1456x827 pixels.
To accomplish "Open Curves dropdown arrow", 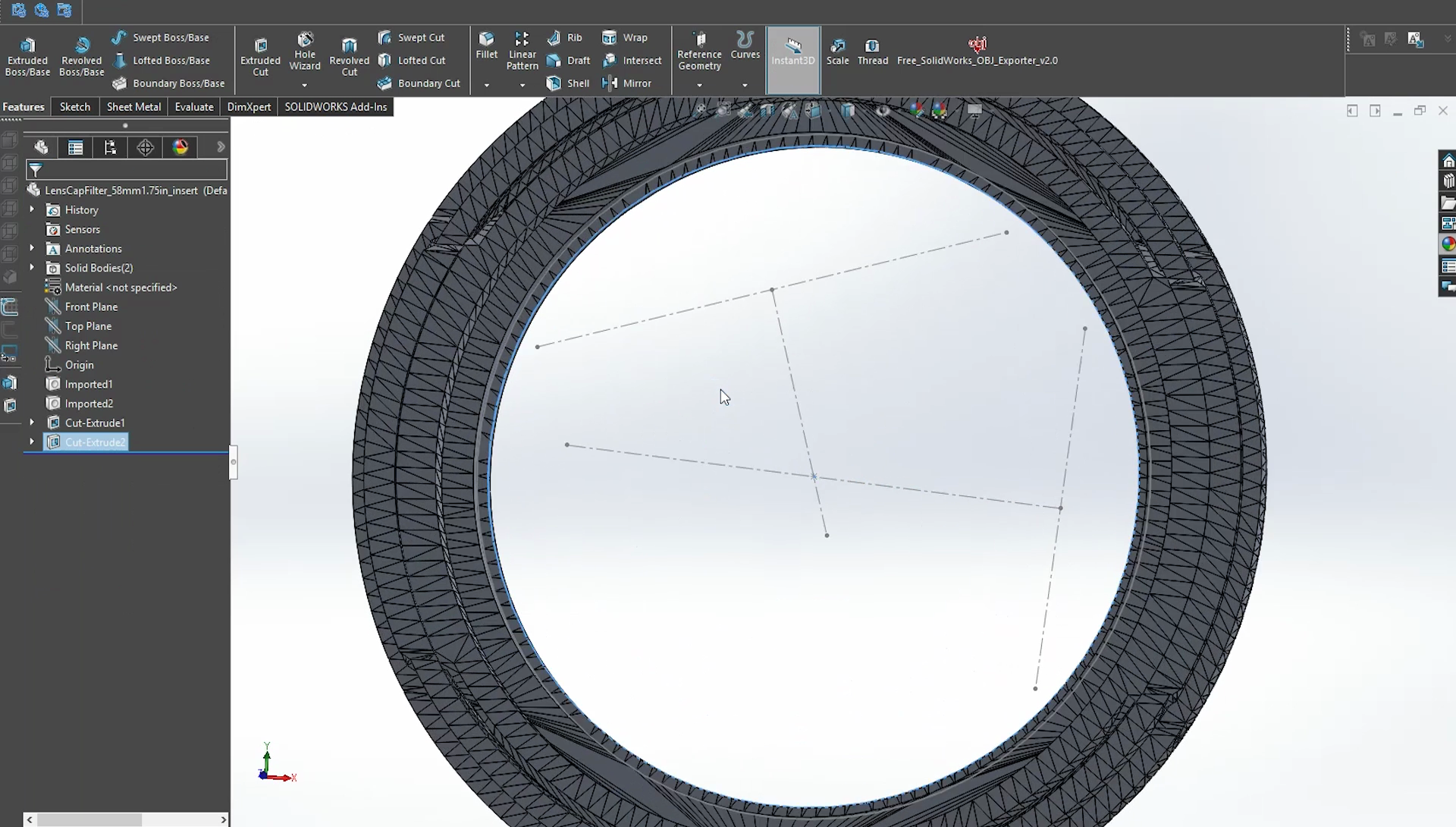I will (745, 85).
